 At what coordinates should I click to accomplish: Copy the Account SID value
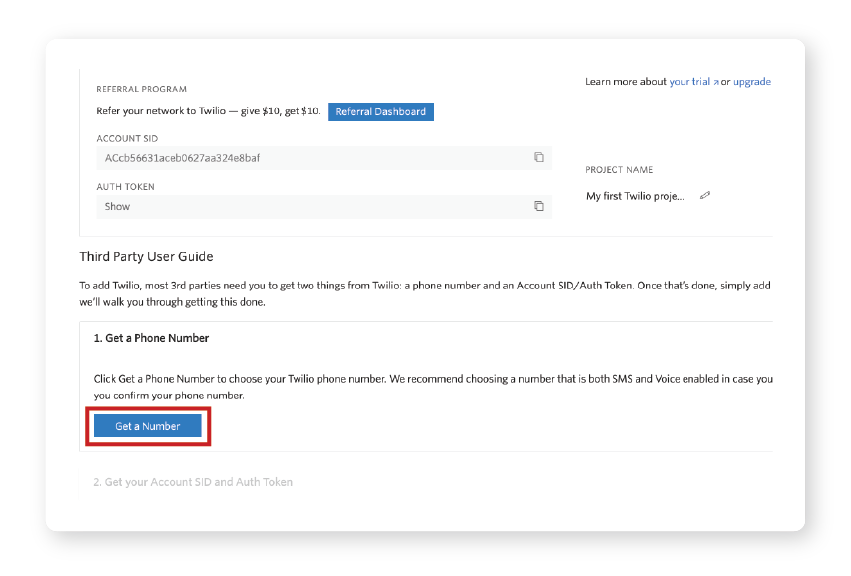pyautogui.click(x=538, y=157)
